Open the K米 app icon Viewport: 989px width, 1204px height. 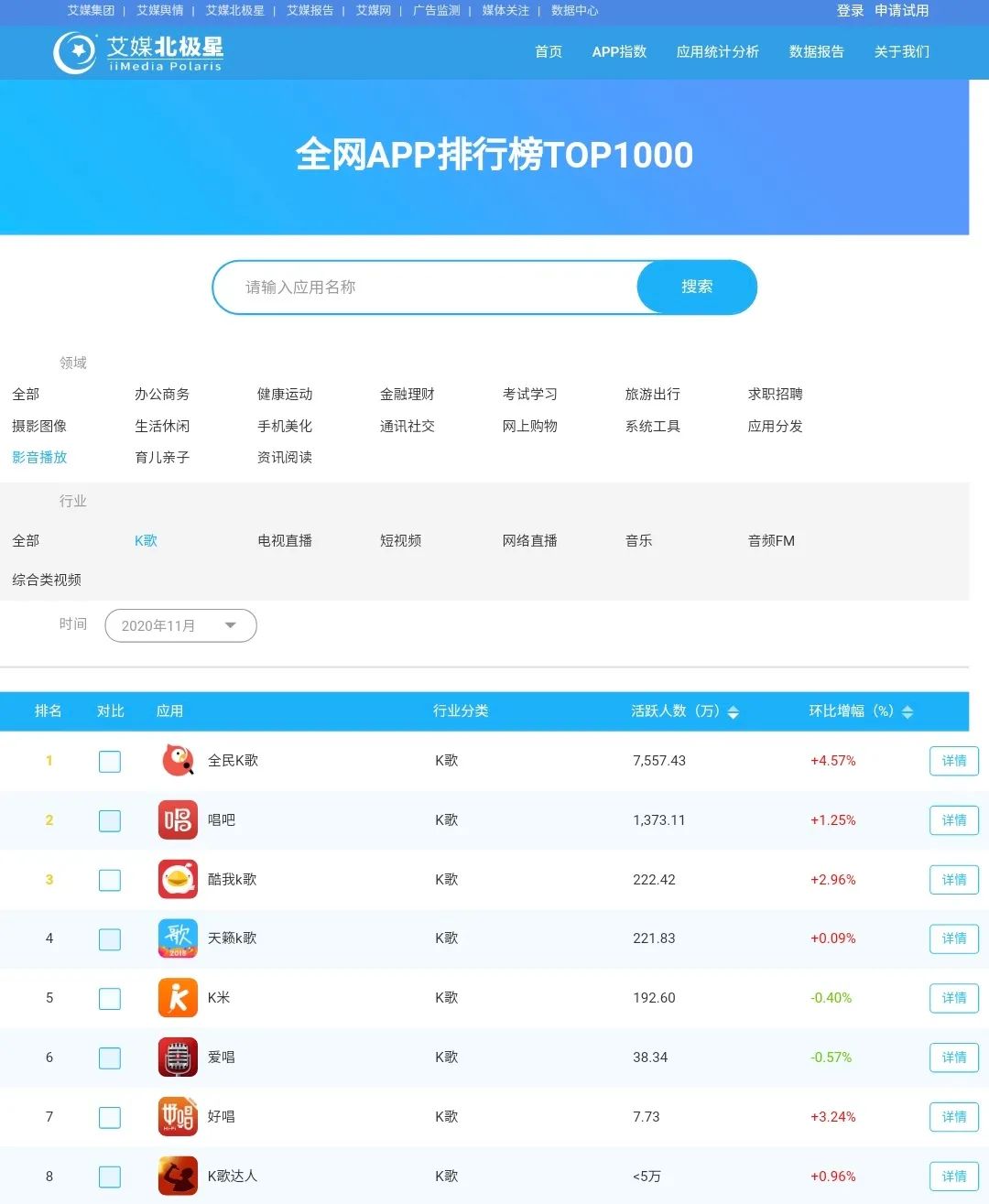point(178,998)
